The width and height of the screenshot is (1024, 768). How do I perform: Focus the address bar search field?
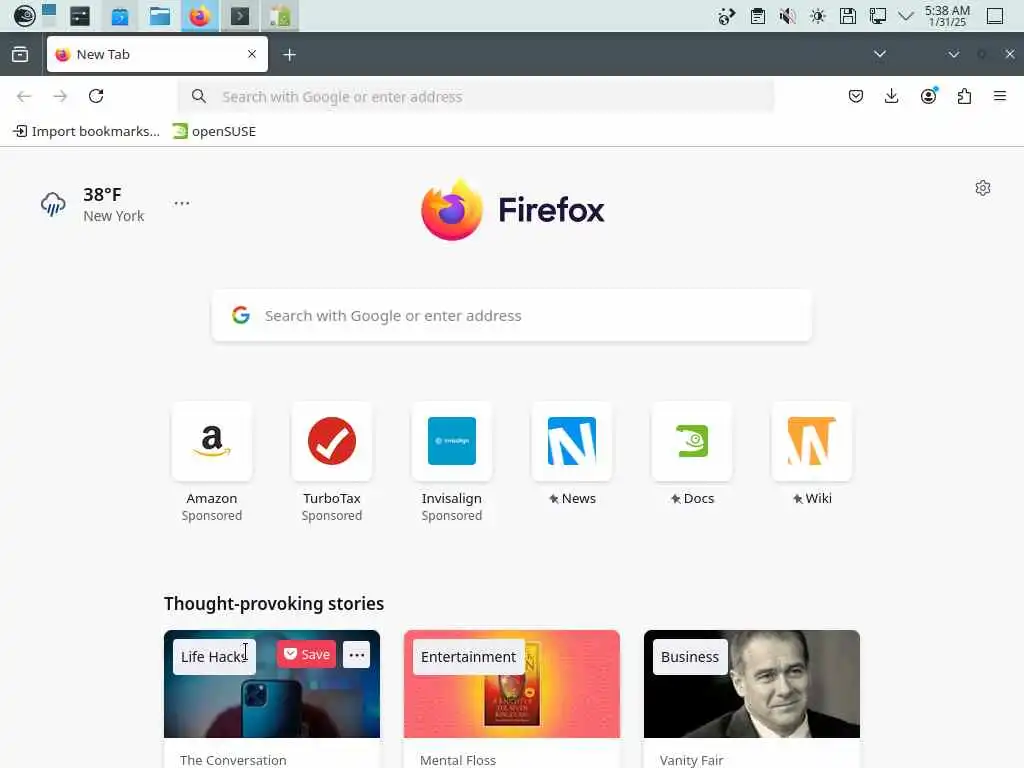coord(476,97)
